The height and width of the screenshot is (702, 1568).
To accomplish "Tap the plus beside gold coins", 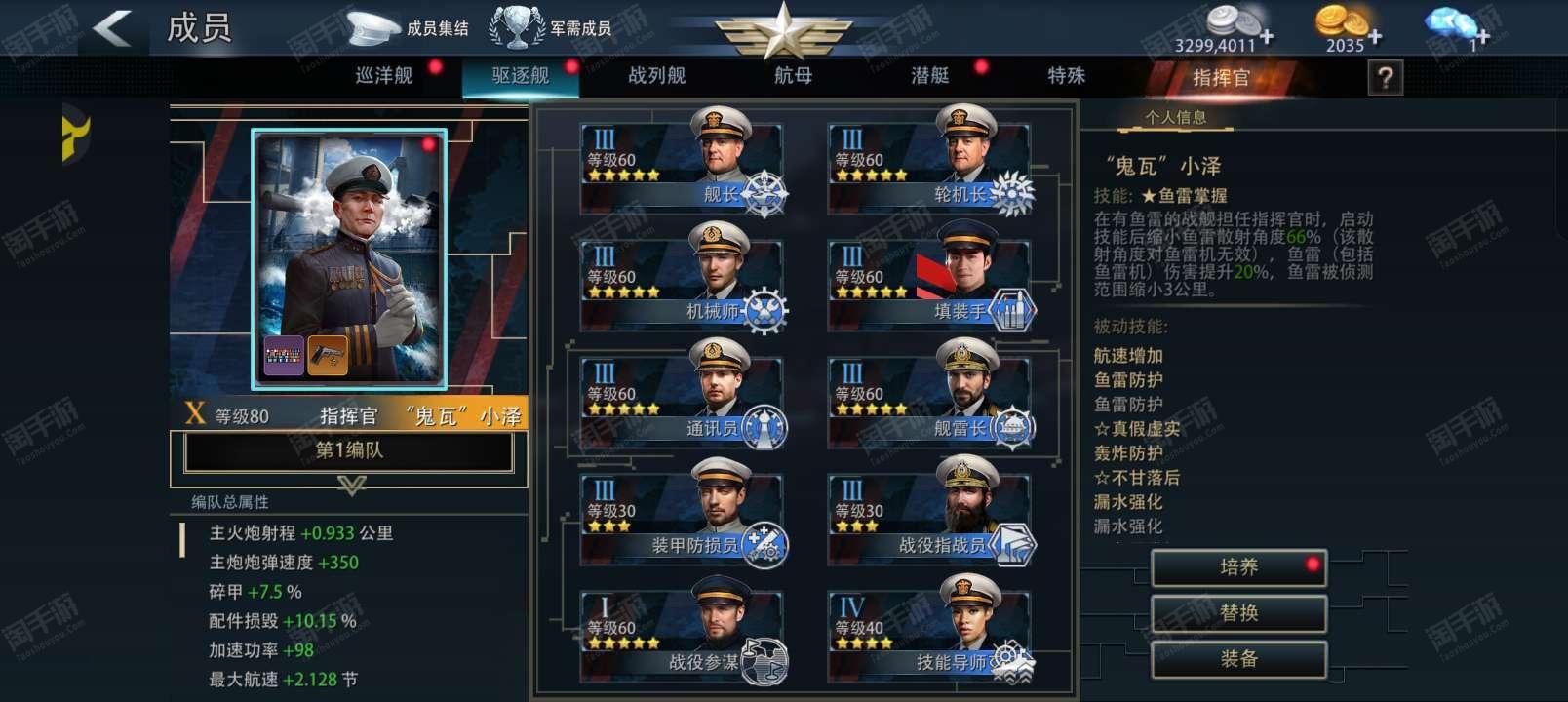I will click(1374, 37).
